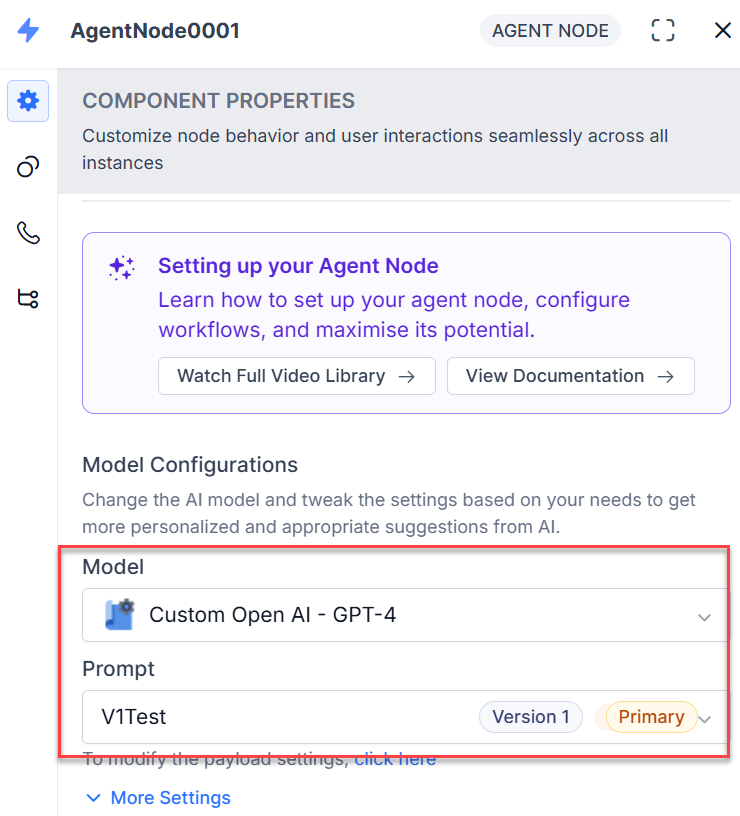Click the Primary prompt badge
The image size is (740, 816).
coord(651,717)
